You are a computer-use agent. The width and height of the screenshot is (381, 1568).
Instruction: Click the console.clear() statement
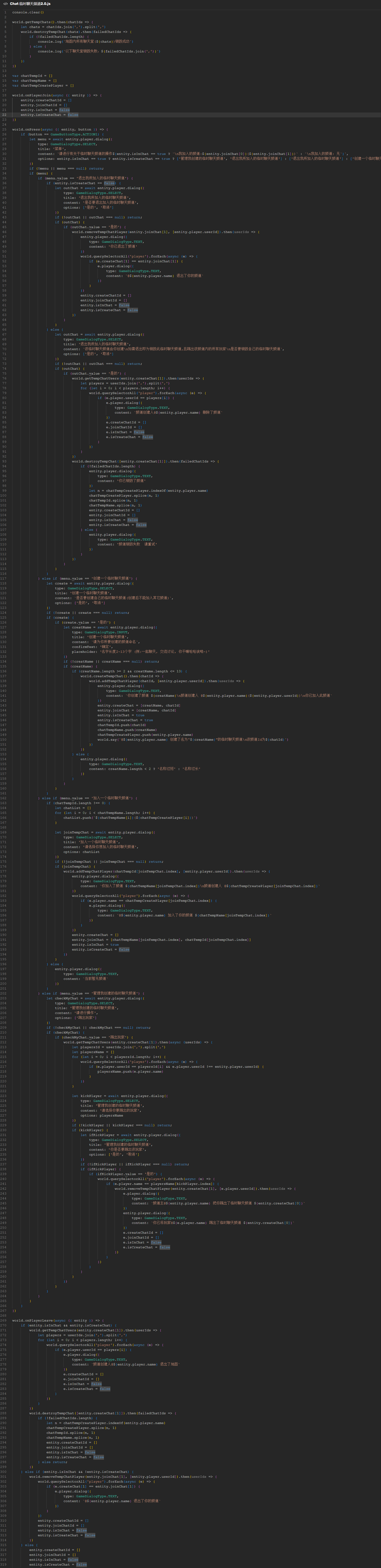pos(28,12)
